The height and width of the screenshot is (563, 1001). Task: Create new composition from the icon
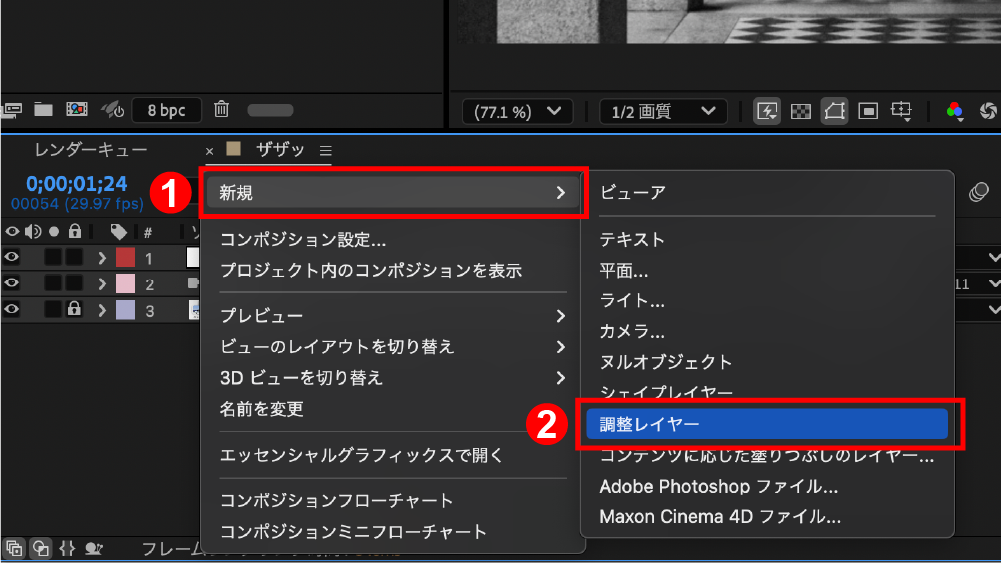point(77,110)
